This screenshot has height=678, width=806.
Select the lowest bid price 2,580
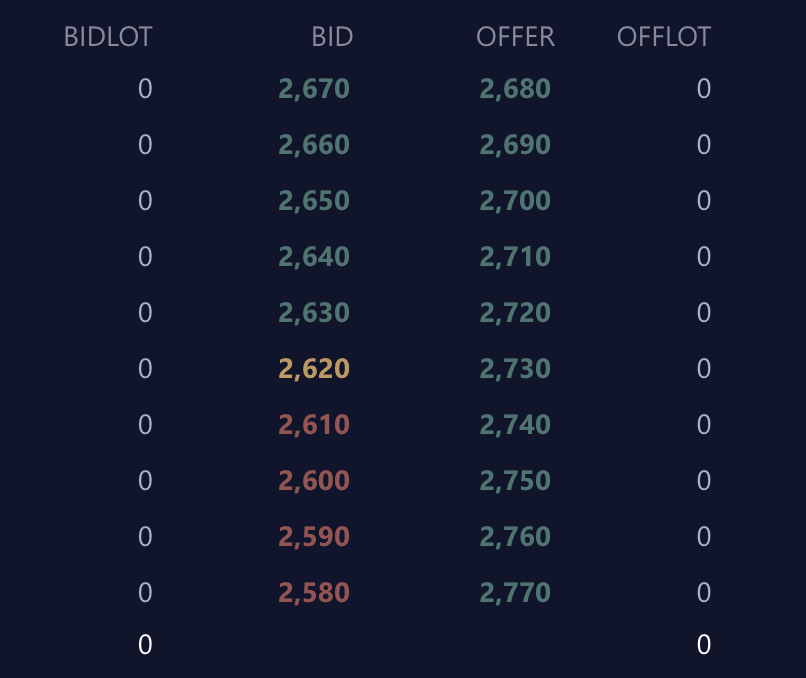point(314,592)
